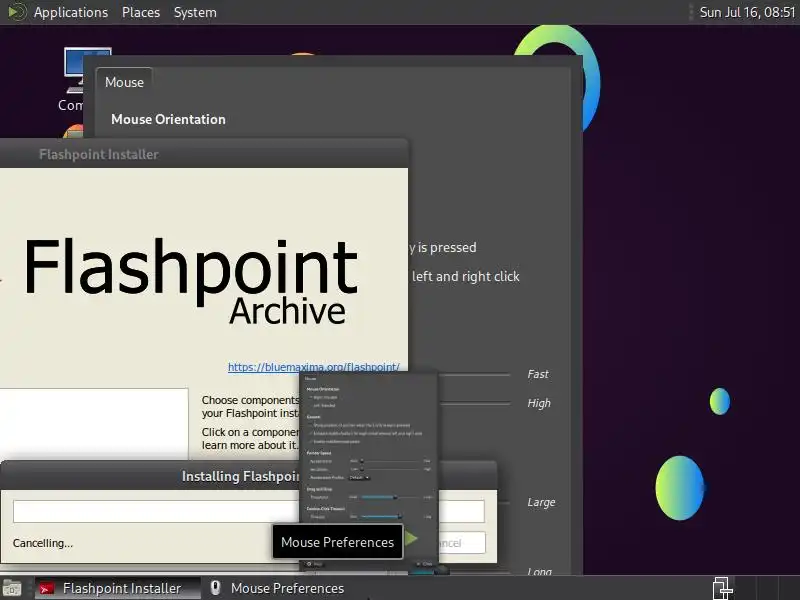The height and width of the screenshot is (600, 800).
Task: Click the 'Large' label of the threshold slider
Action: [541, 503]
